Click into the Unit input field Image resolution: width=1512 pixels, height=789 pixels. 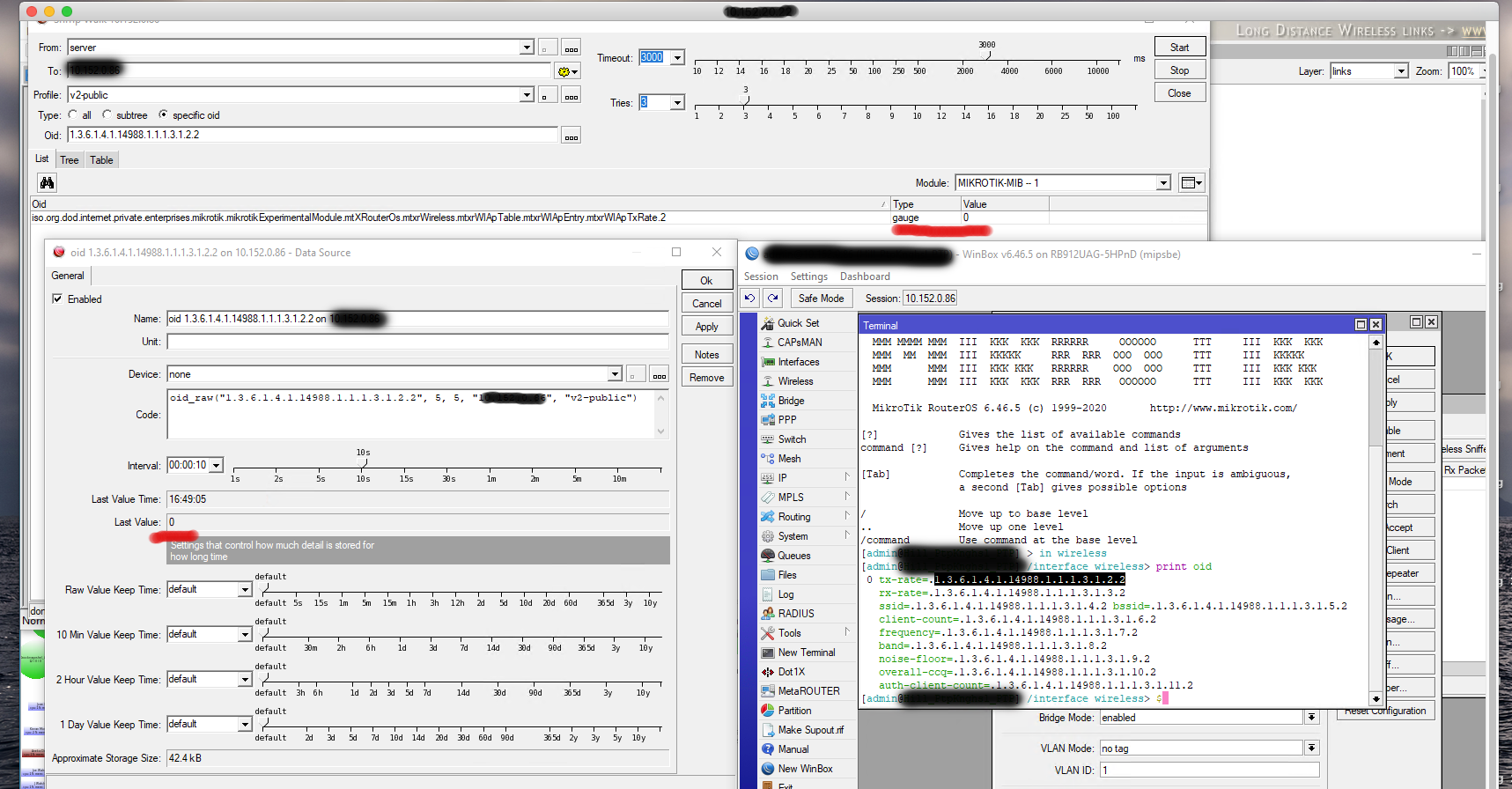tap(417, 342)
